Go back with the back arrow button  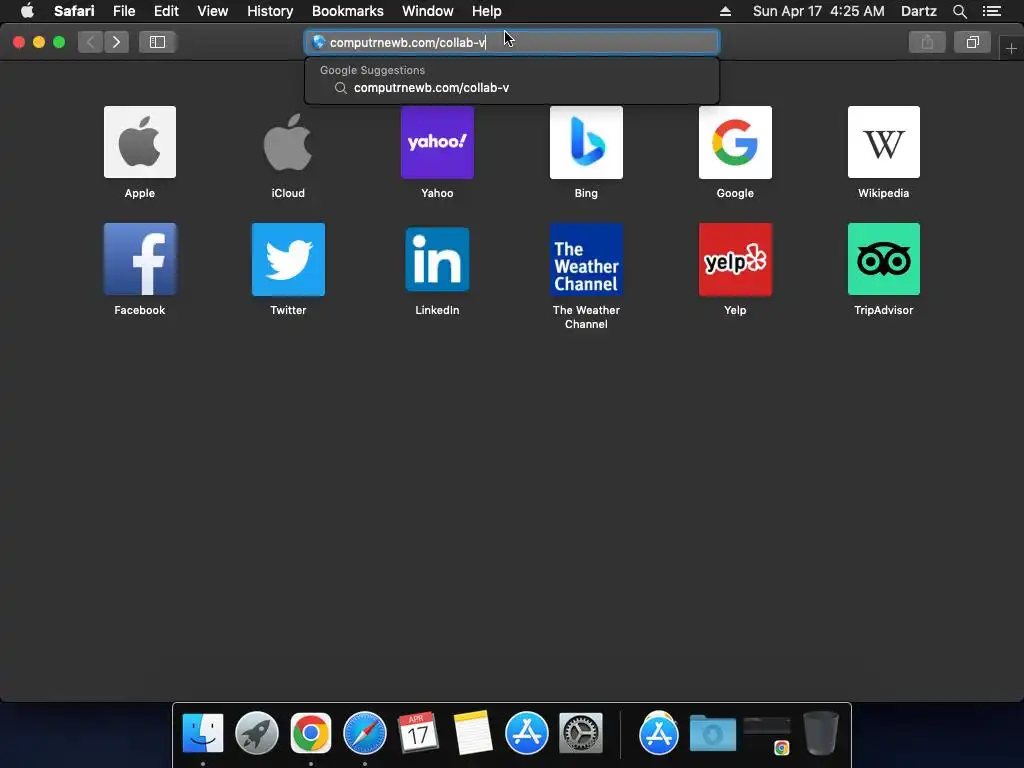pyautogui.click(x=91, y=42)
